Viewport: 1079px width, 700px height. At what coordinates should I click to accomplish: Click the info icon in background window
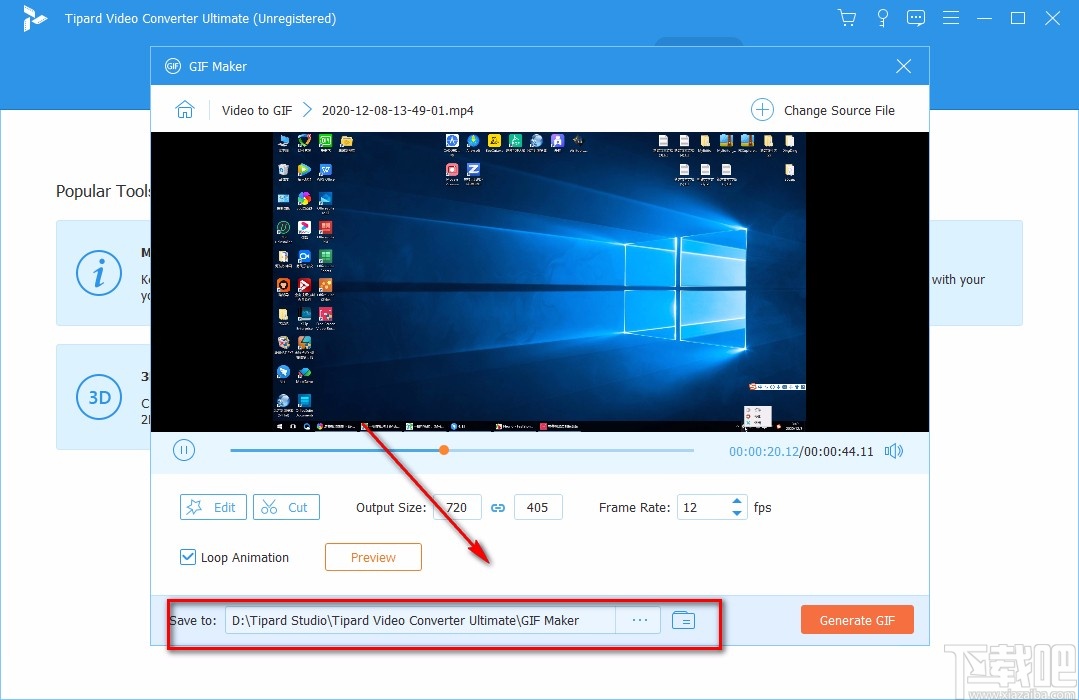99,273
